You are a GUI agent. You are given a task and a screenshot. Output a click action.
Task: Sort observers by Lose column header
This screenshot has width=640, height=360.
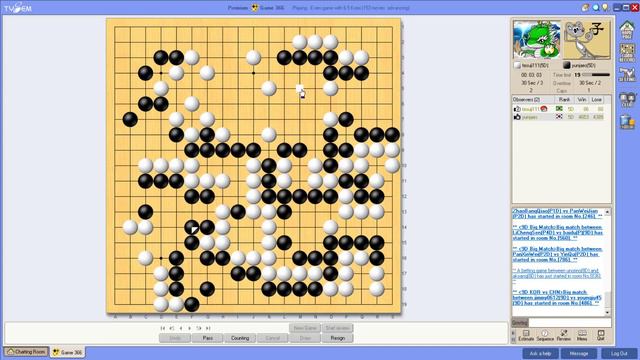pyautogui.click(x=597, y=100)
